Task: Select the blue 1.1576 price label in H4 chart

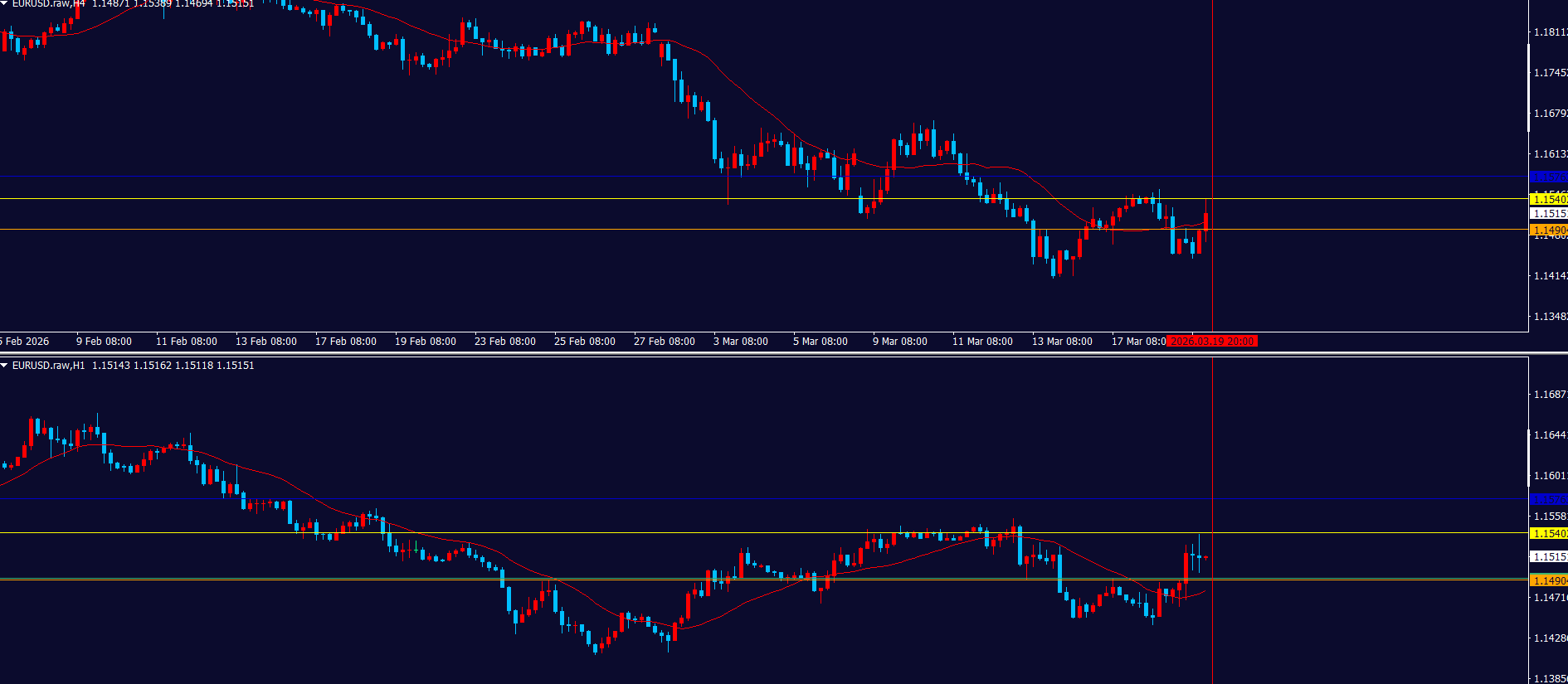Action: [1548, 177]
